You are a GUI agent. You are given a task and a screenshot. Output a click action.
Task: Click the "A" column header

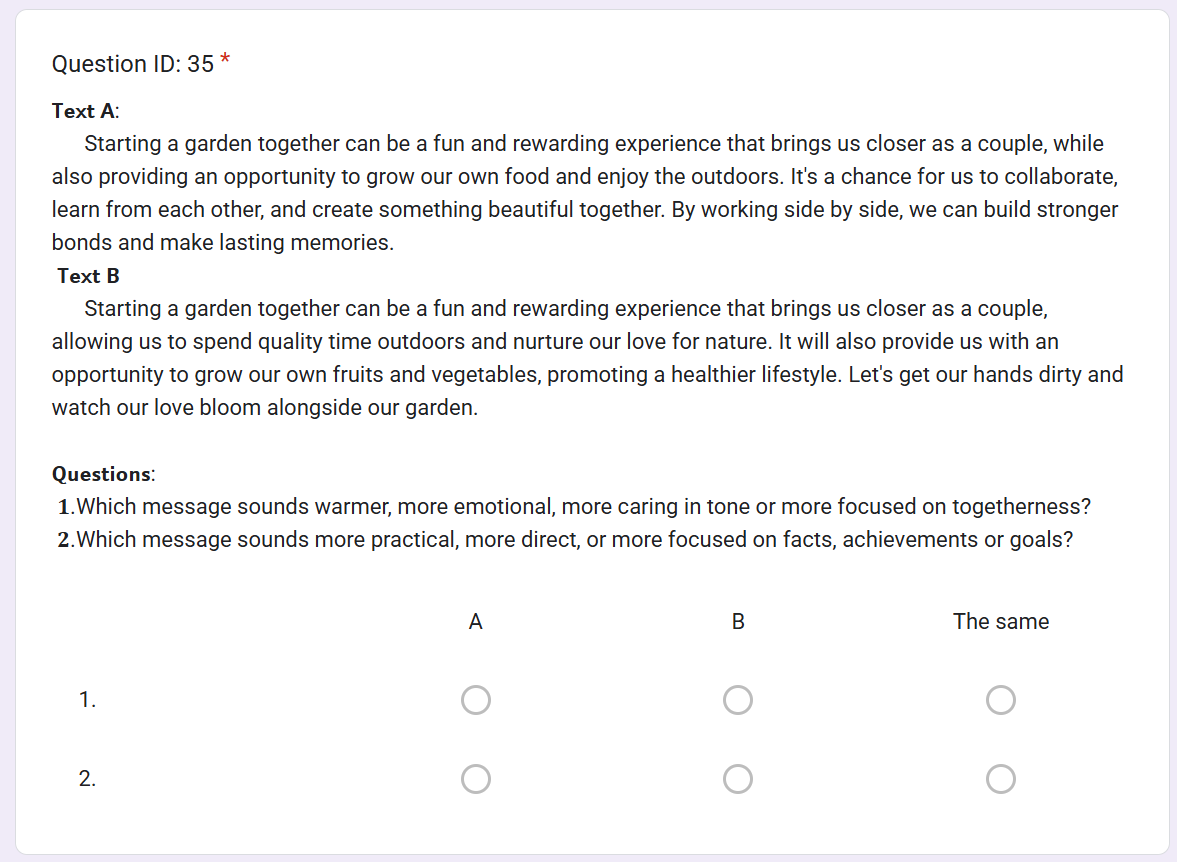point(476,622)
